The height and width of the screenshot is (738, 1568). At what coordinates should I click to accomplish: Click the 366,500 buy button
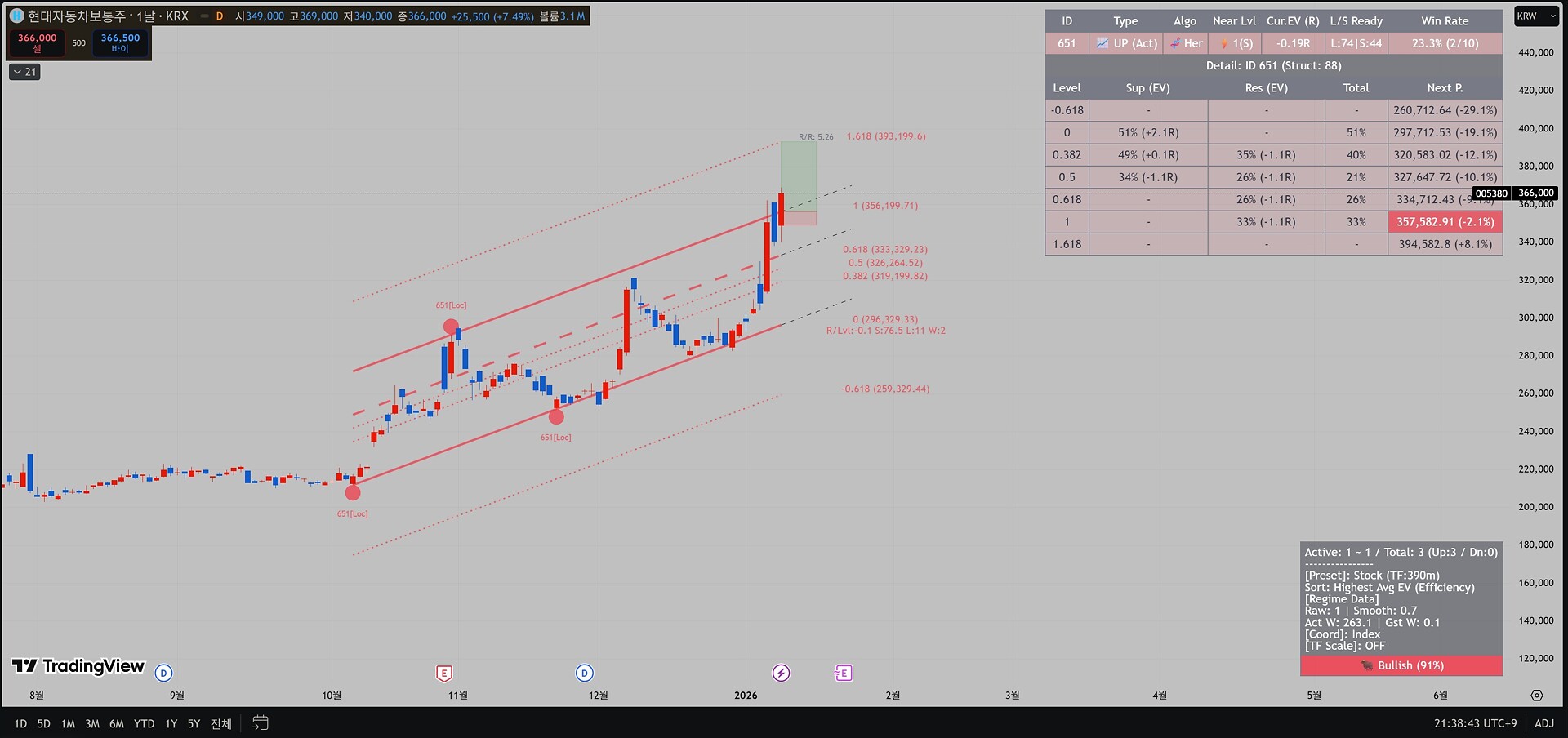coord(120,43)
